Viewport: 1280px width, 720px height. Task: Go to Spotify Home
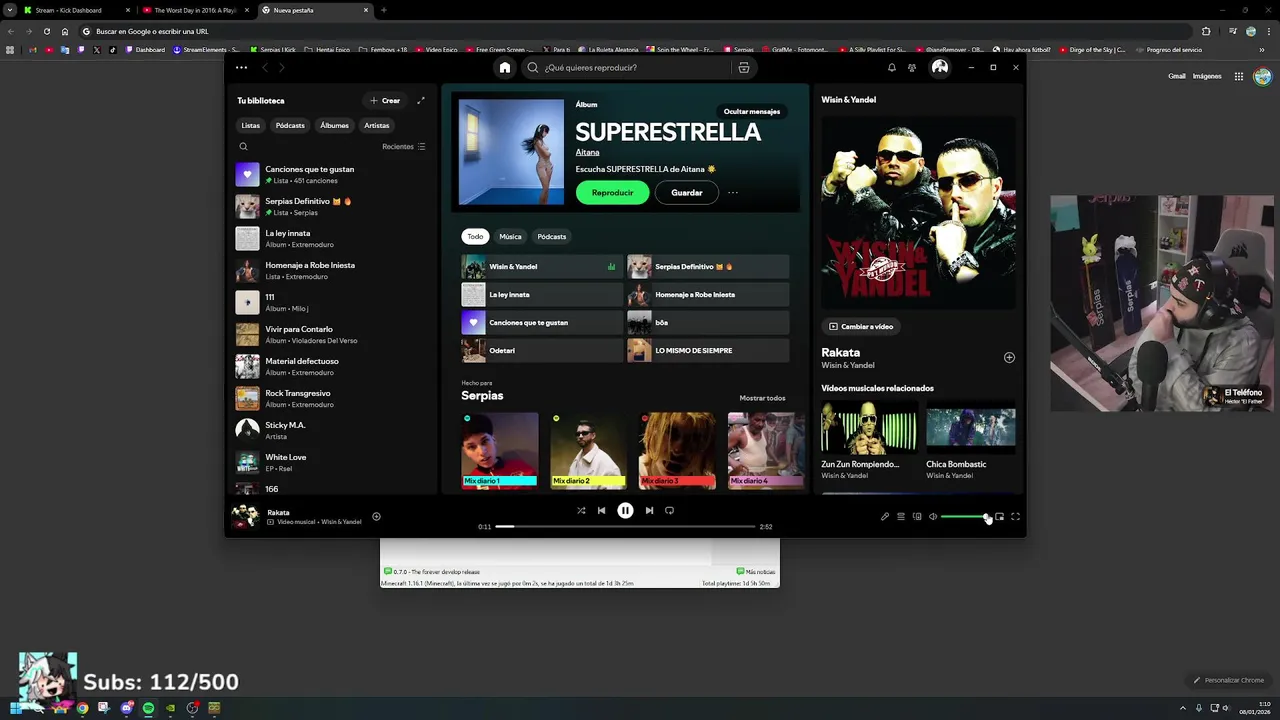(x=505, y=67)
